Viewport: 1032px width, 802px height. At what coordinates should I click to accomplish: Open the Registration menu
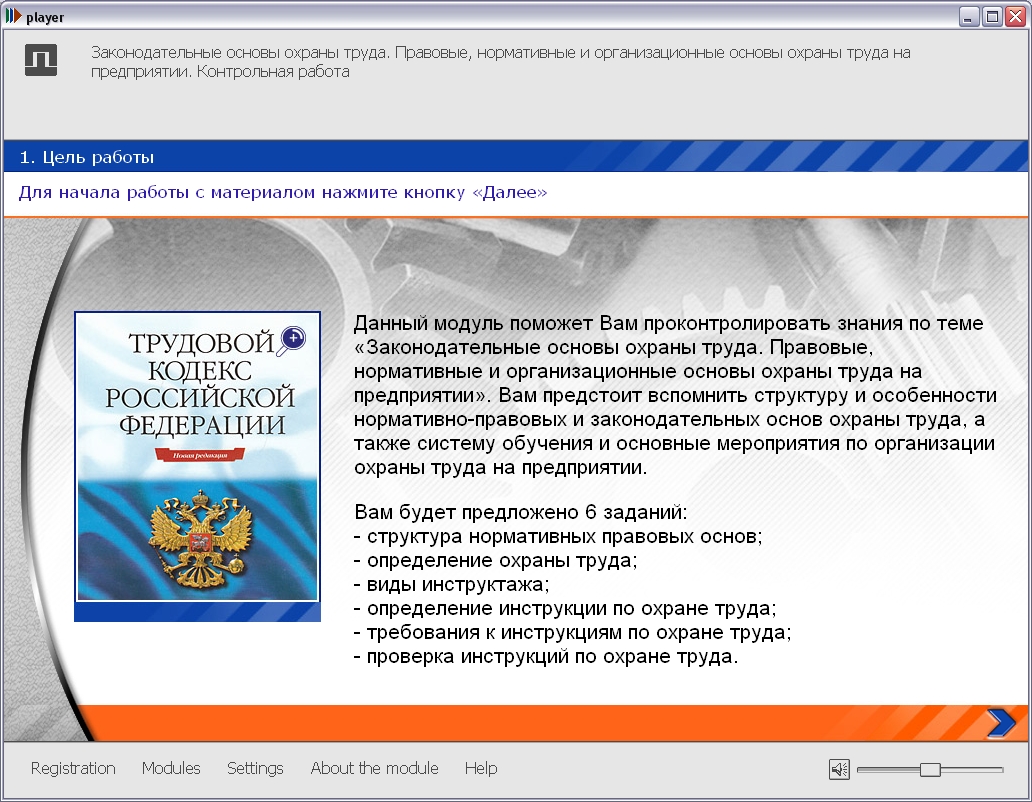[73, 768]
